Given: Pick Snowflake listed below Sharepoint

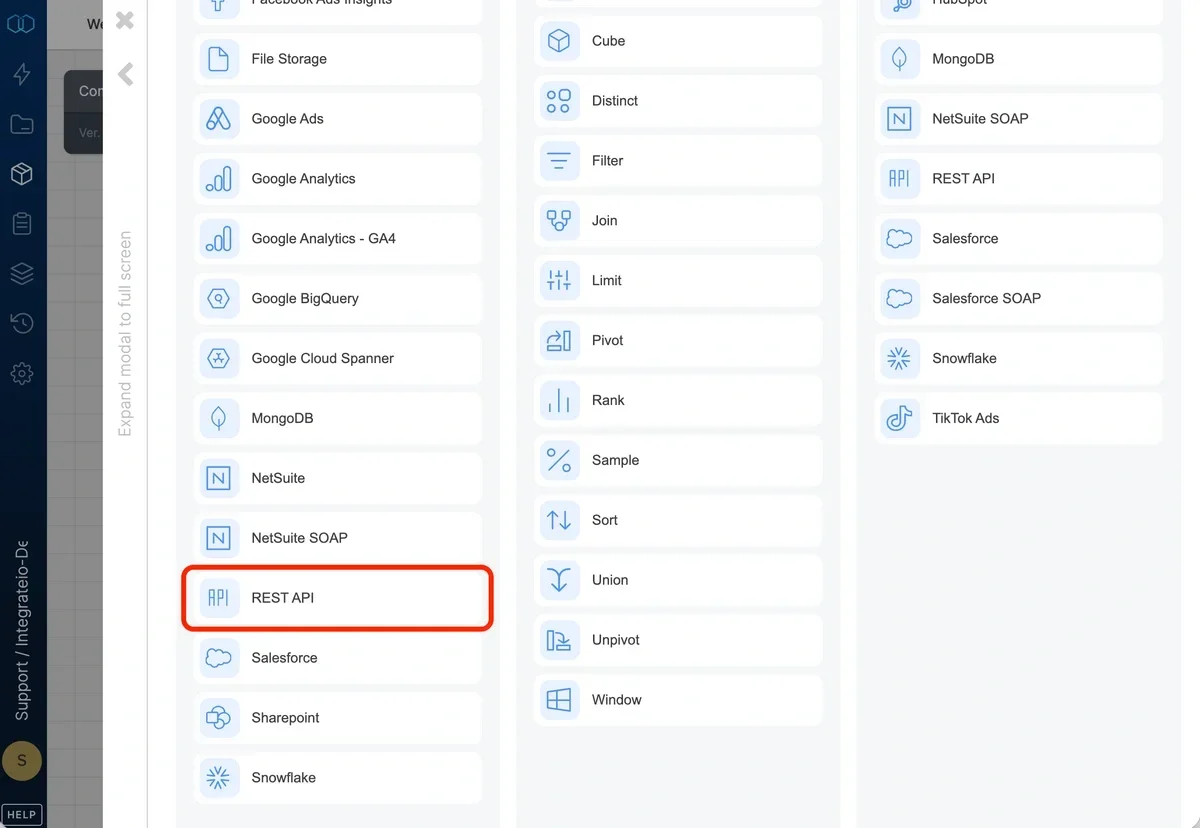Looking at the screenshot, I should pyautogui.click(x=338, y=778).
